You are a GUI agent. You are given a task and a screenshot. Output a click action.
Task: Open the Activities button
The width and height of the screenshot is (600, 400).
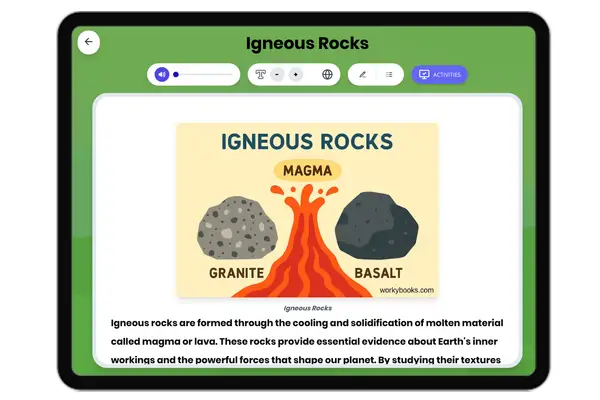pyautogui.click(x=440, y=74)
